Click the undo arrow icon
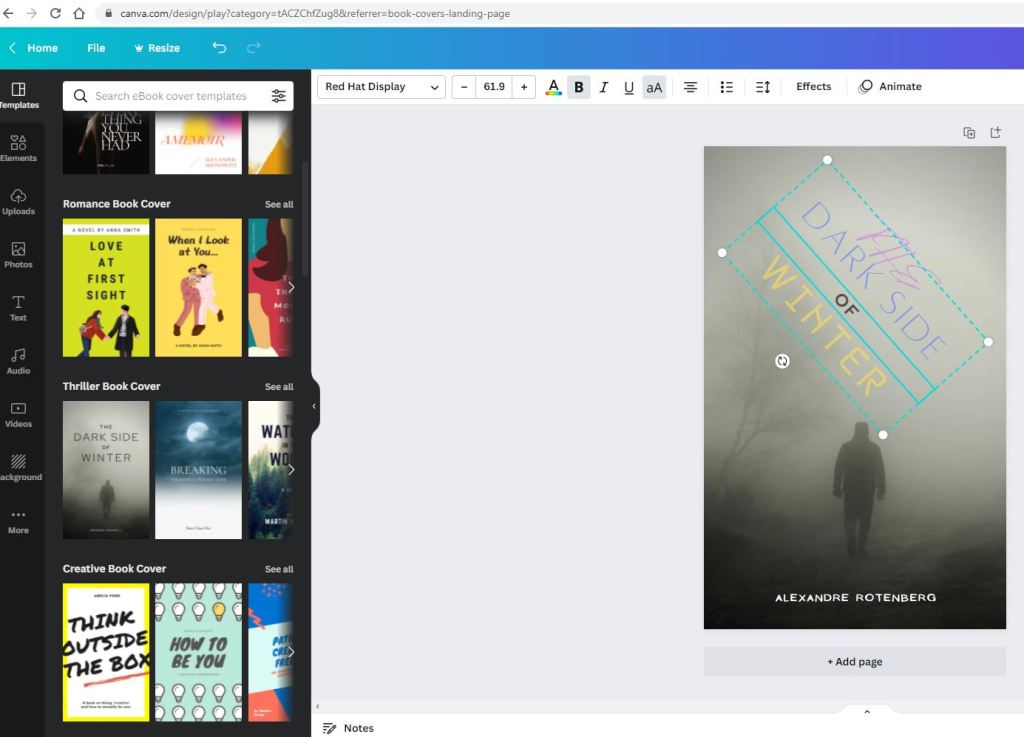The width and height of the screenshot is (1024, 737). [x=219, y=48]
